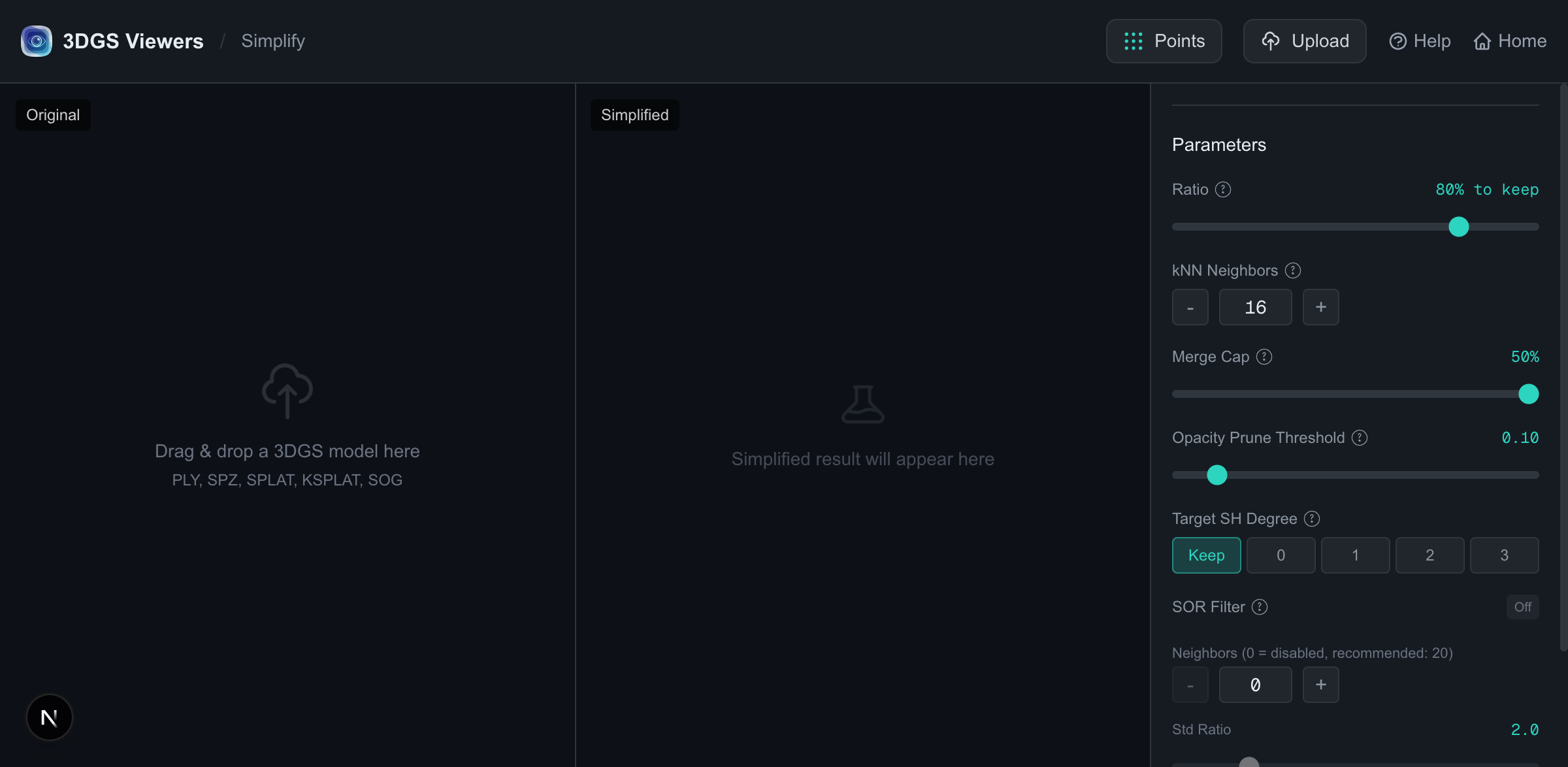Click the SOR Neighbors value field showing 0
1568x767 pixels.
pyautogui.click(x=1256, y=685)
